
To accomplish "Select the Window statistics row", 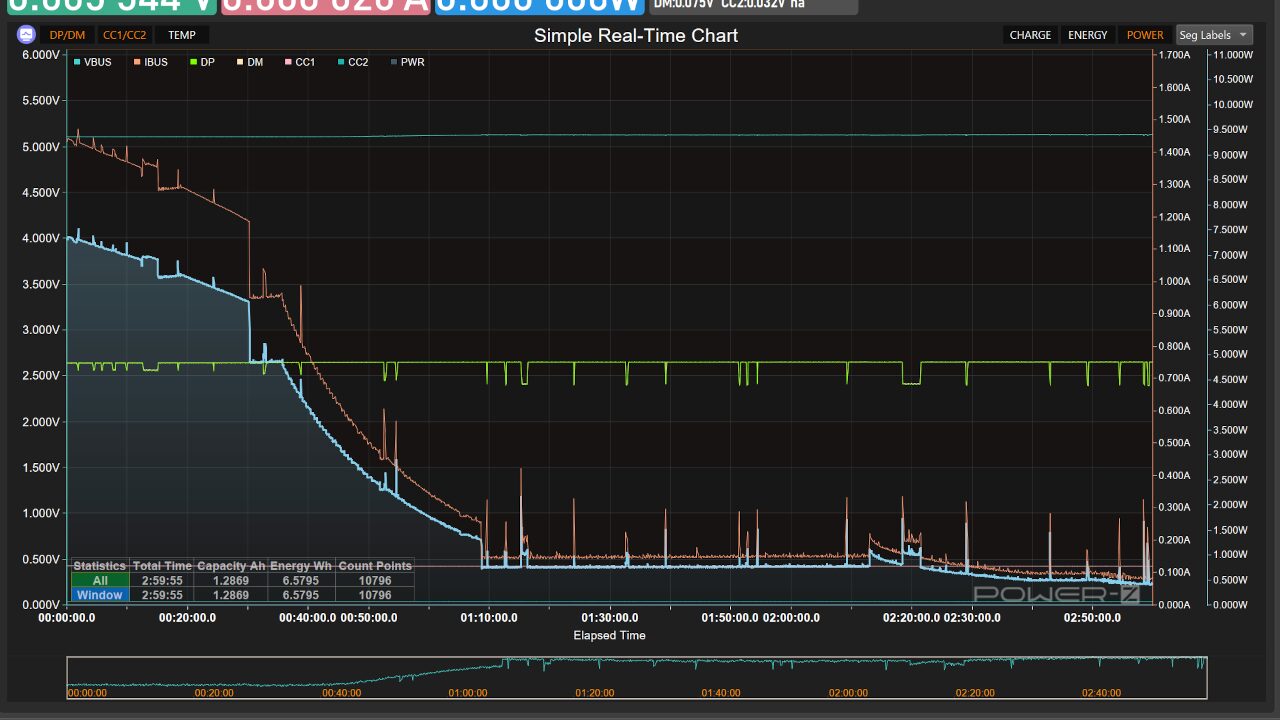I will point(242,595).
